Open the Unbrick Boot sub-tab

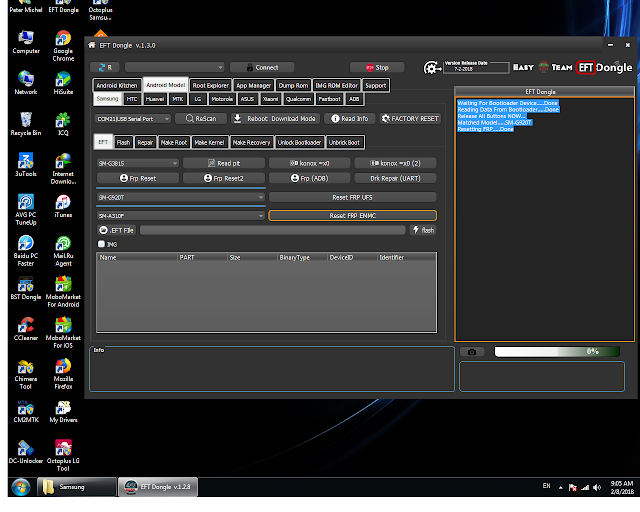pos(344,142)
